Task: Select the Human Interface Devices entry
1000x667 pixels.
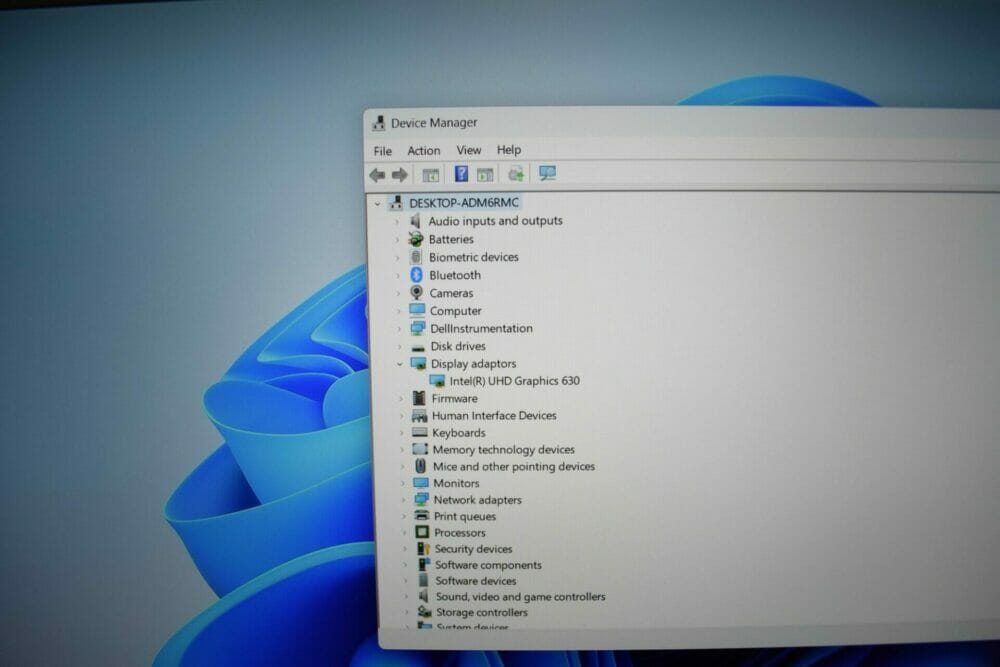Action: 494,416
